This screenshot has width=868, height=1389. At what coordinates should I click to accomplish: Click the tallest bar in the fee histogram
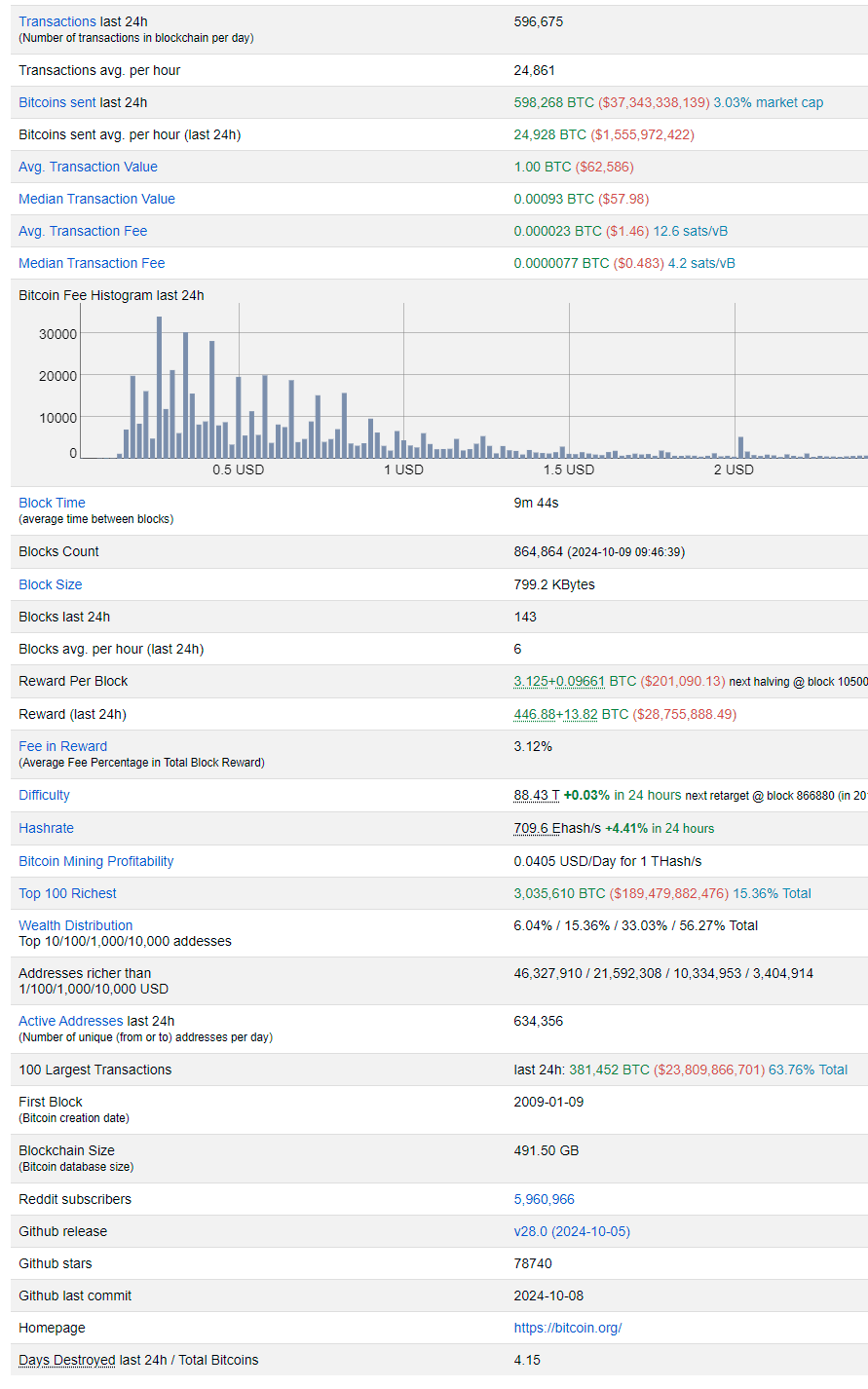click(x=159, y=387)
